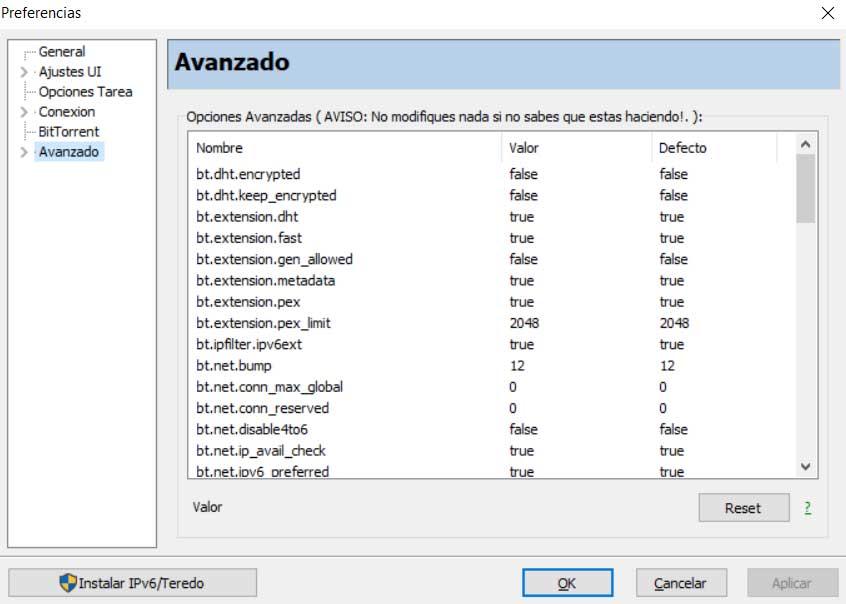Select the bt.extension.gen_allowed option

coord(492,259)
